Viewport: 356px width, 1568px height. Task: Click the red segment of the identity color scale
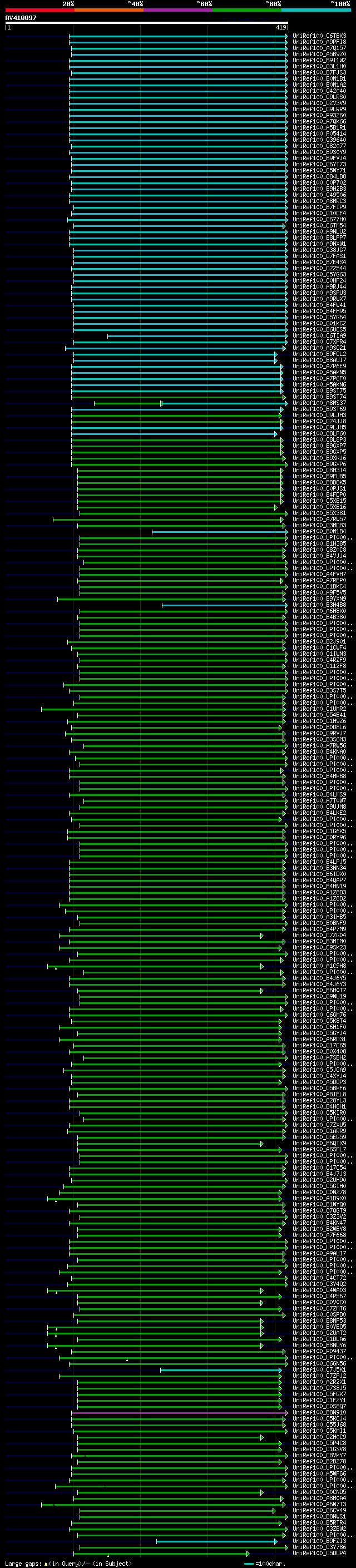[x=39, y=10]
